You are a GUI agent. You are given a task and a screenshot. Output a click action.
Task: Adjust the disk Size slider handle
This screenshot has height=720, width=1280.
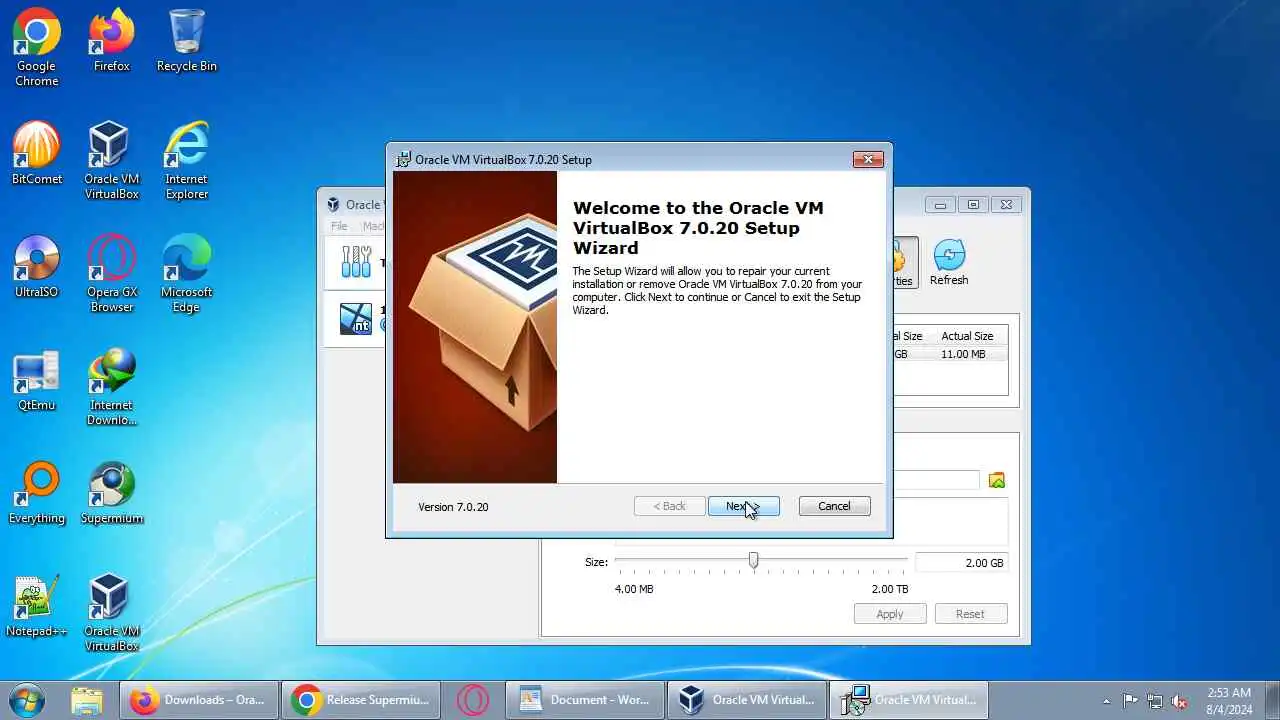[x=754, y=562]
